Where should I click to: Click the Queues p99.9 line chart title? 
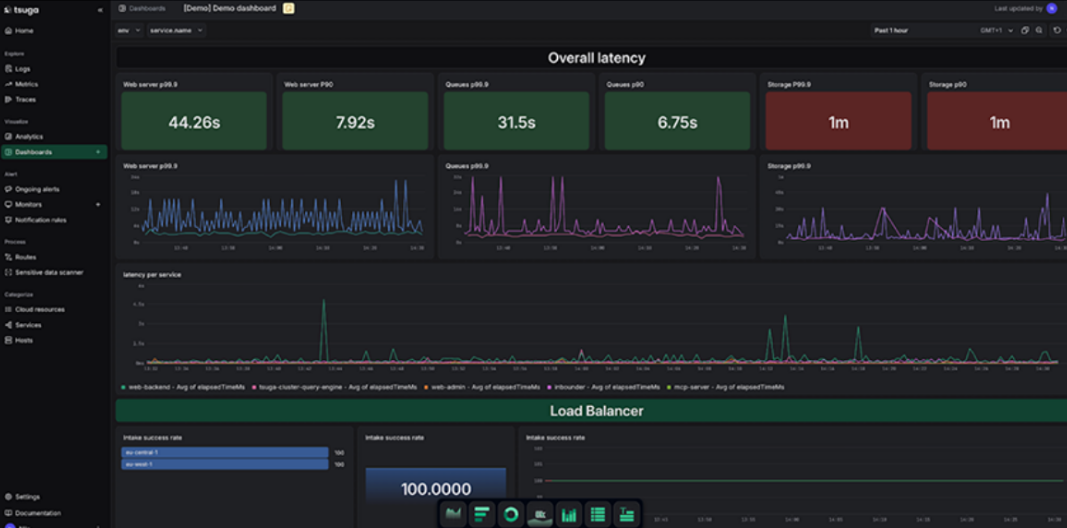(x=467, y=165)
